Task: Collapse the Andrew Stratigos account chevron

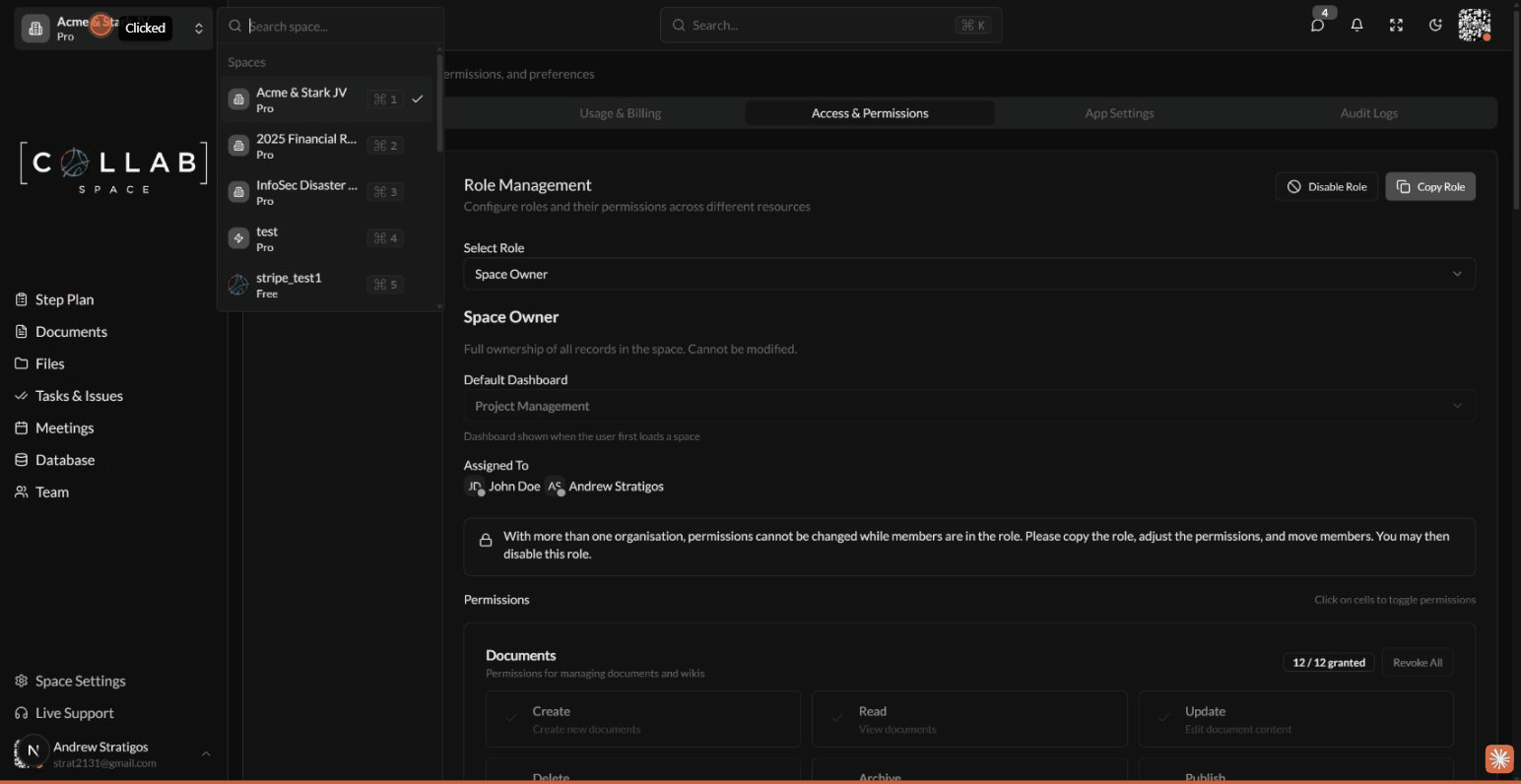Action: point(205,753)
